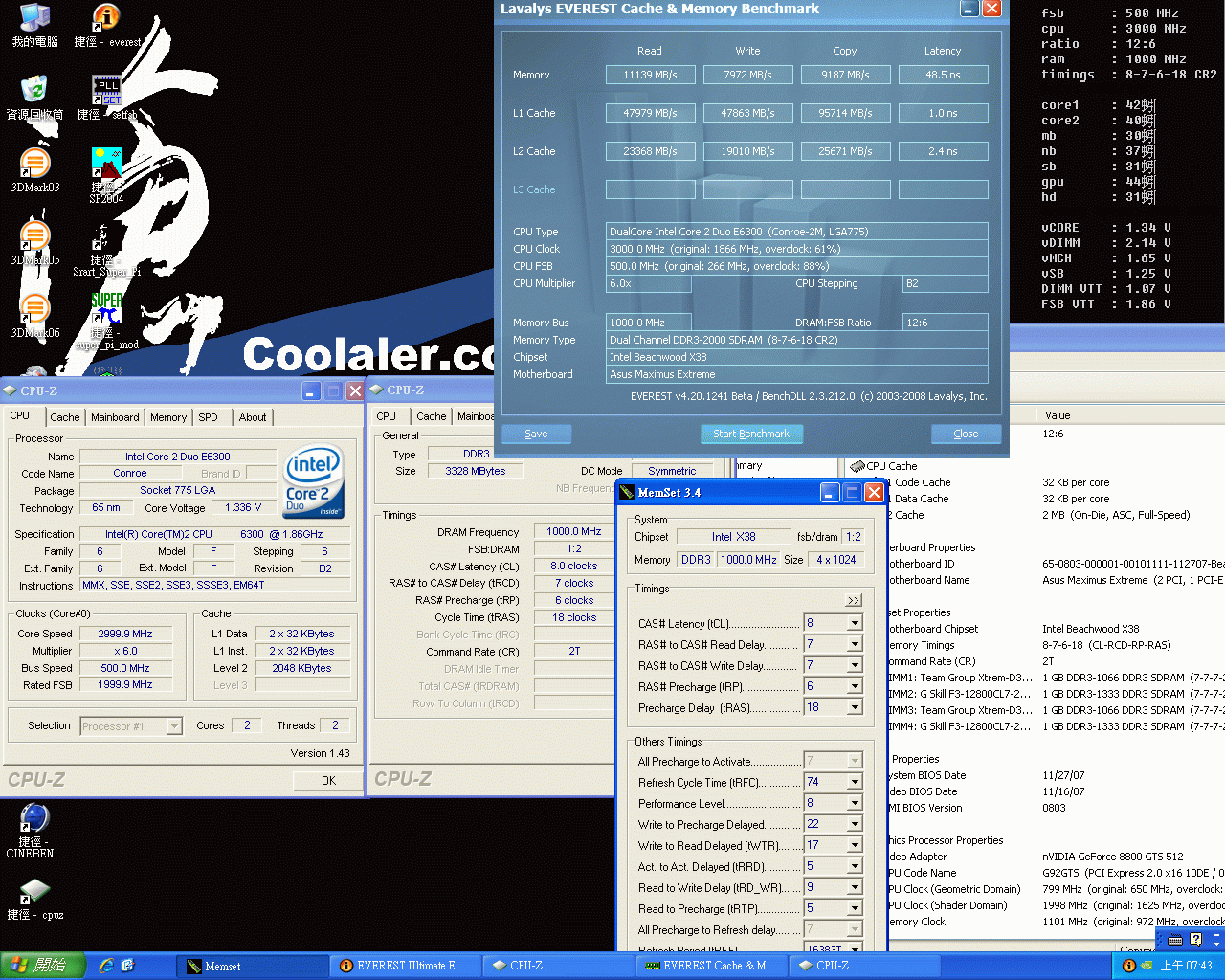This screenshot has width=1225, height=980.
Task: Click the DRAM Frequency field 1000.0 MHz
Action: [x=574, y=531]
